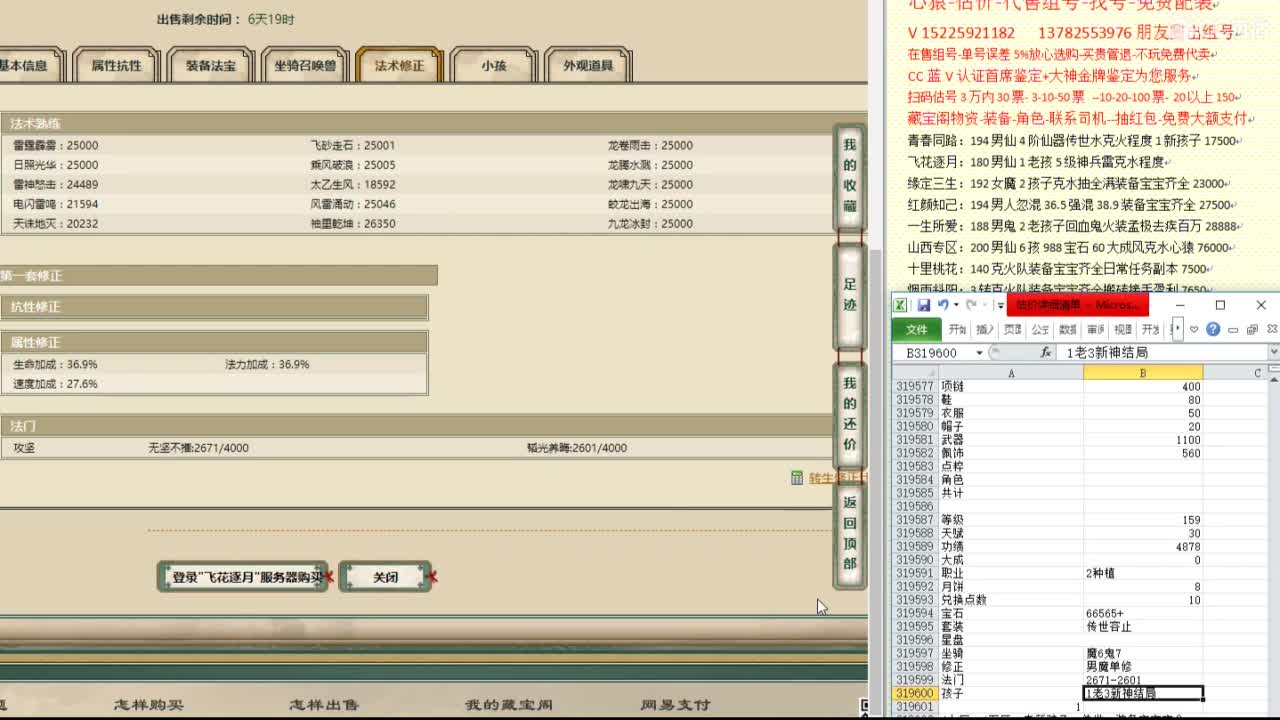This screenshot has width=1280, height=720.
Task: Open Excel help question mark icon
Action: point(1213,329)
